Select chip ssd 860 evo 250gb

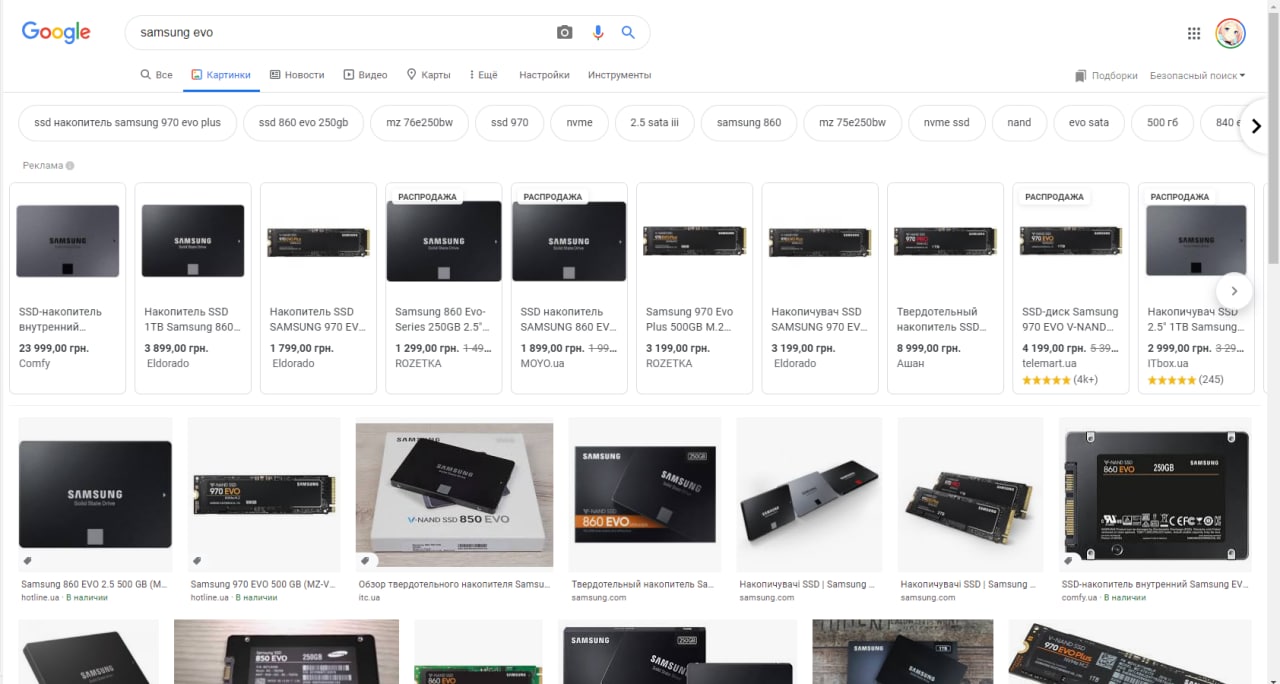303,123
